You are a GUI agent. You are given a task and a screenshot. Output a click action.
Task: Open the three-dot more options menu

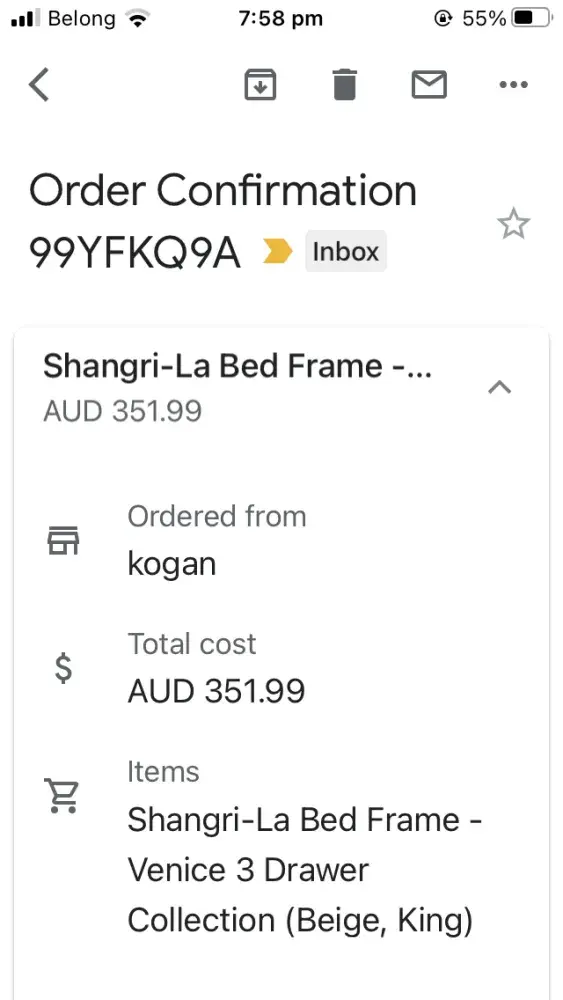514,84
